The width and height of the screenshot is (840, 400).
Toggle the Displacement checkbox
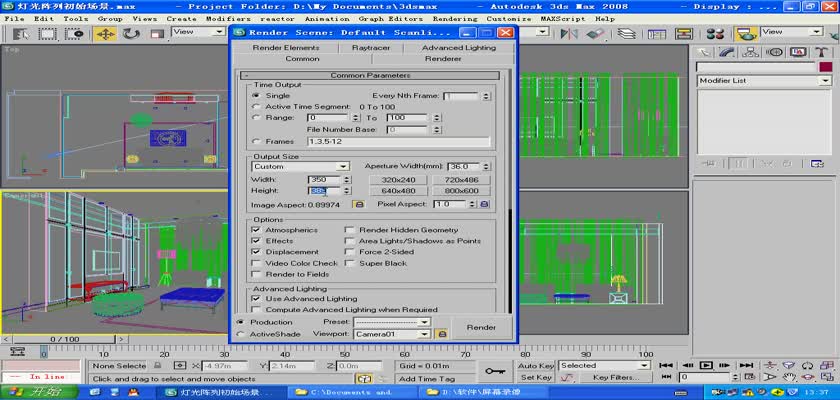(x=256, y=252)
